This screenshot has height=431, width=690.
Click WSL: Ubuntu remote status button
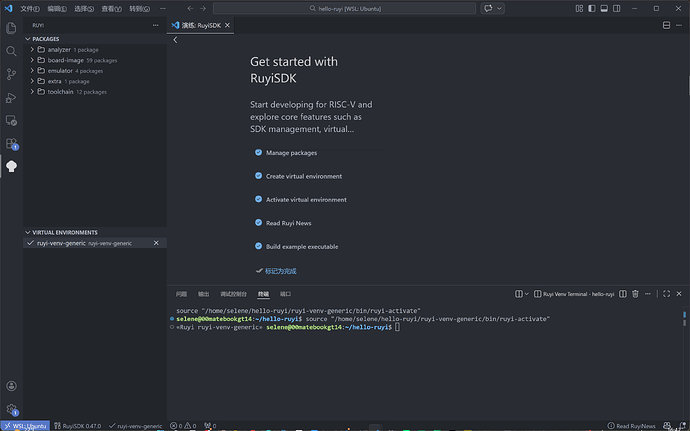coord(26,425)
